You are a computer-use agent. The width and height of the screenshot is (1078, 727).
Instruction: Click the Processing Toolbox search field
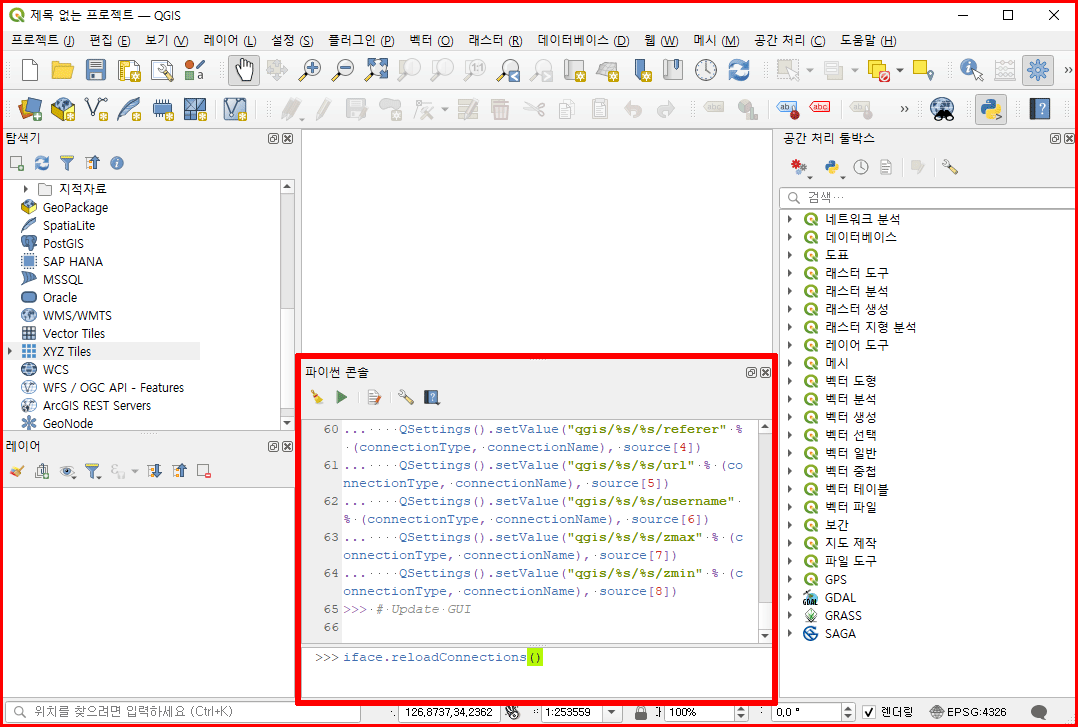pyautogui.click(x=928, y=197)
